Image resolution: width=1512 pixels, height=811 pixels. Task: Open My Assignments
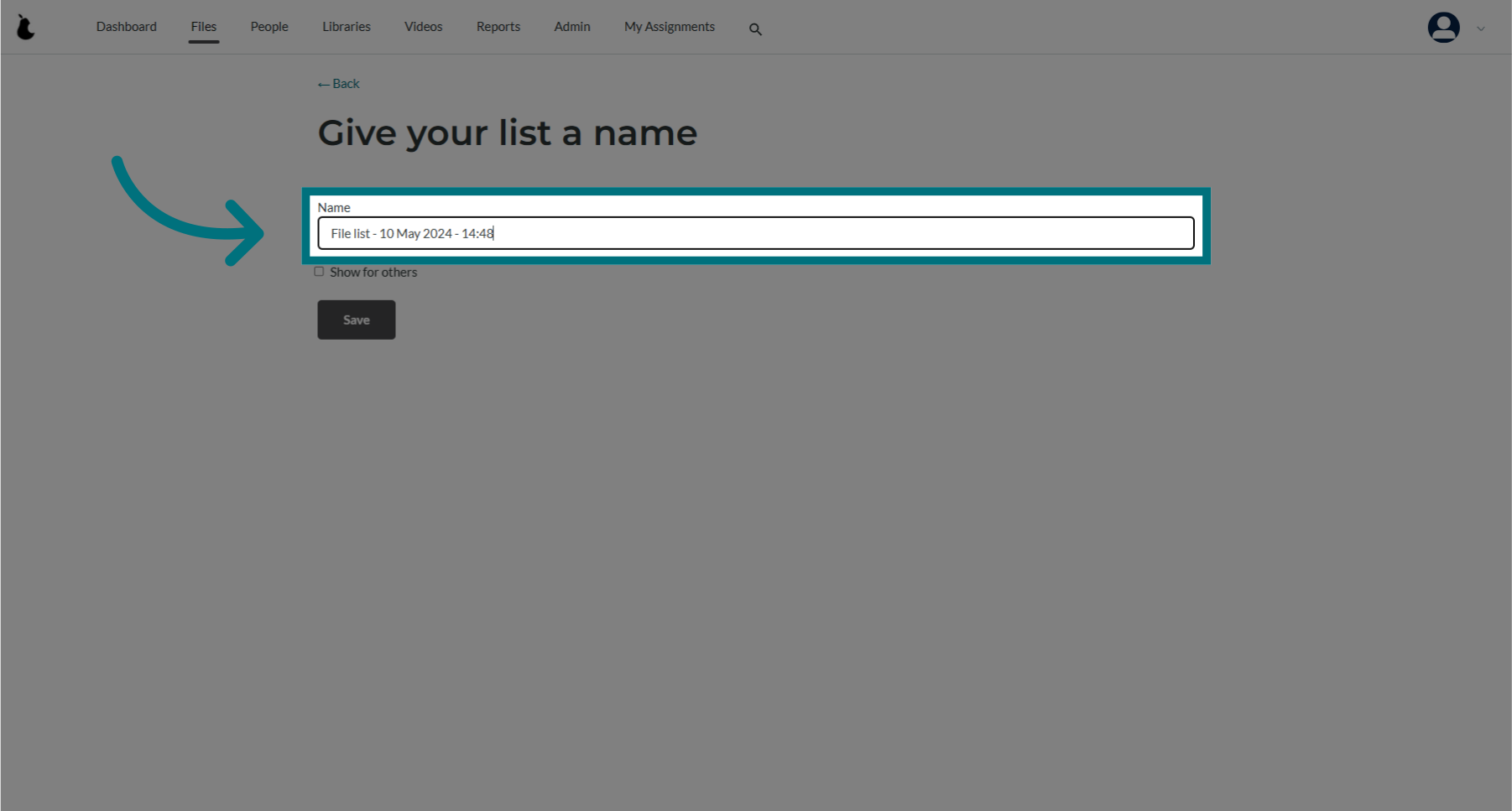(x=670, y=27)
